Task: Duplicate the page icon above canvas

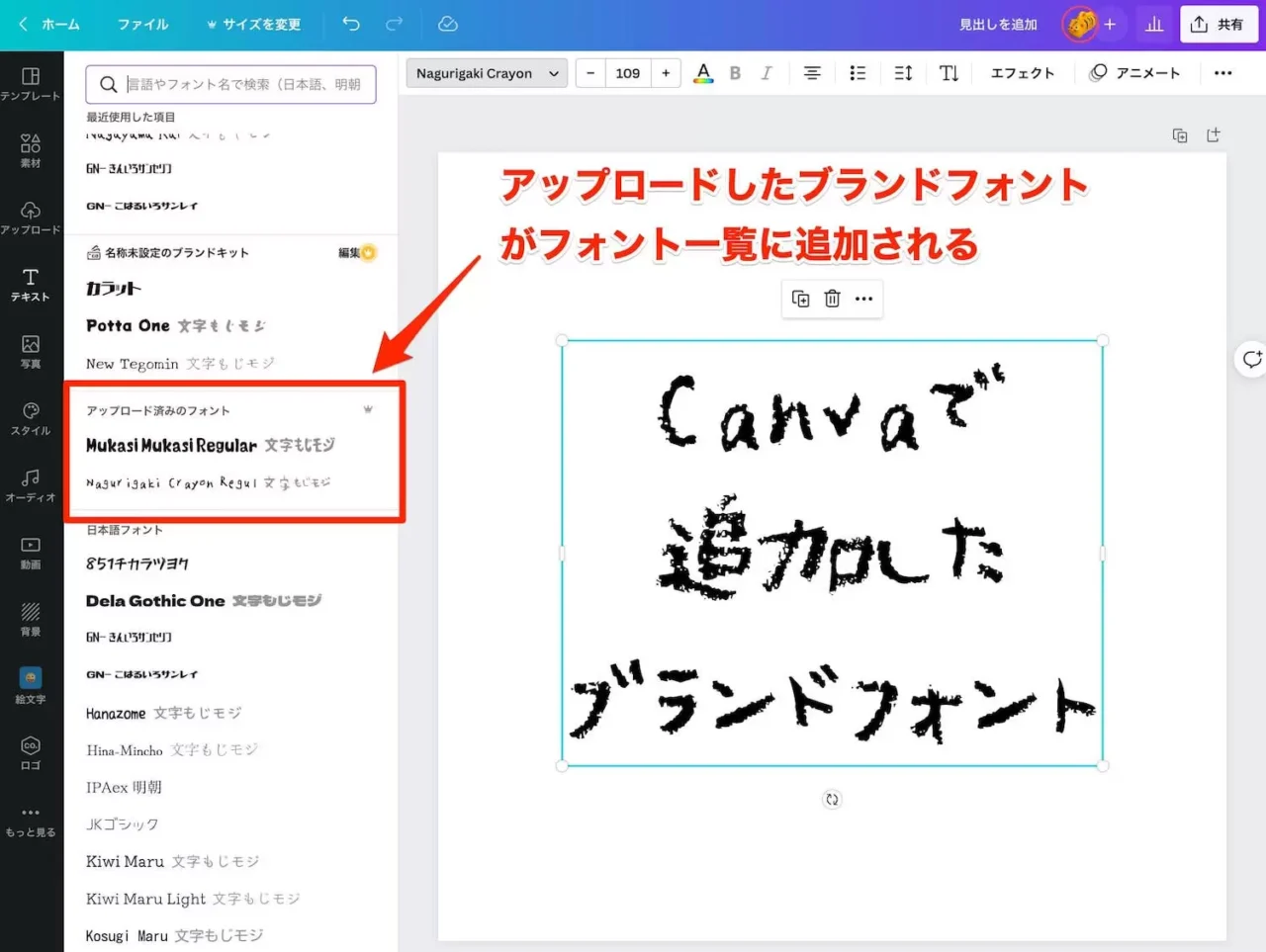Action: point(1180,135)
